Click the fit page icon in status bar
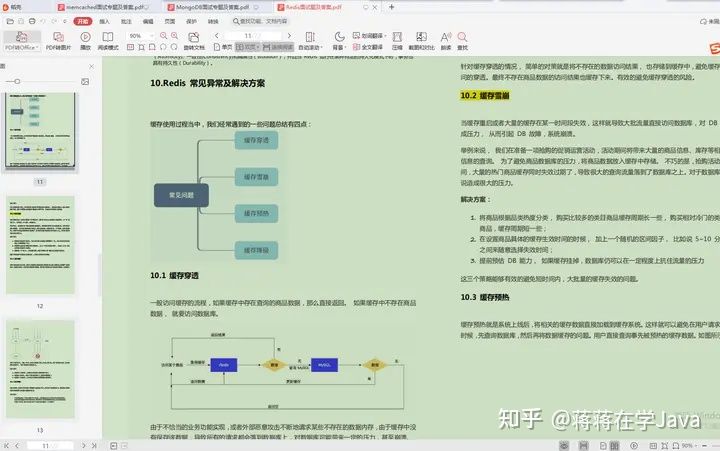This screenshot has height=451, width=720. (x=664, y=445)
